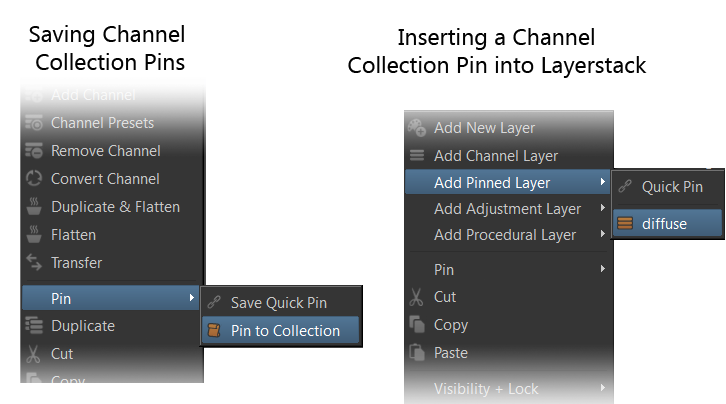Screen dimensions: 726x404
Task: Expand the Visibility + Lock submenu arrow
Action: point(601,388)
